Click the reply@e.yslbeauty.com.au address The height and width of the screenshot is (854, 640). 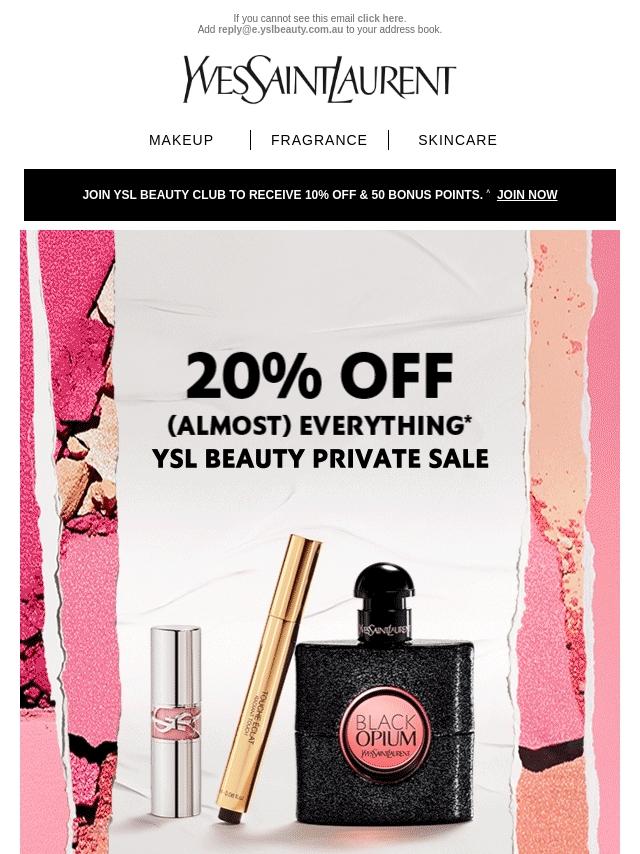pyautogui.click(x=281, y=29)
